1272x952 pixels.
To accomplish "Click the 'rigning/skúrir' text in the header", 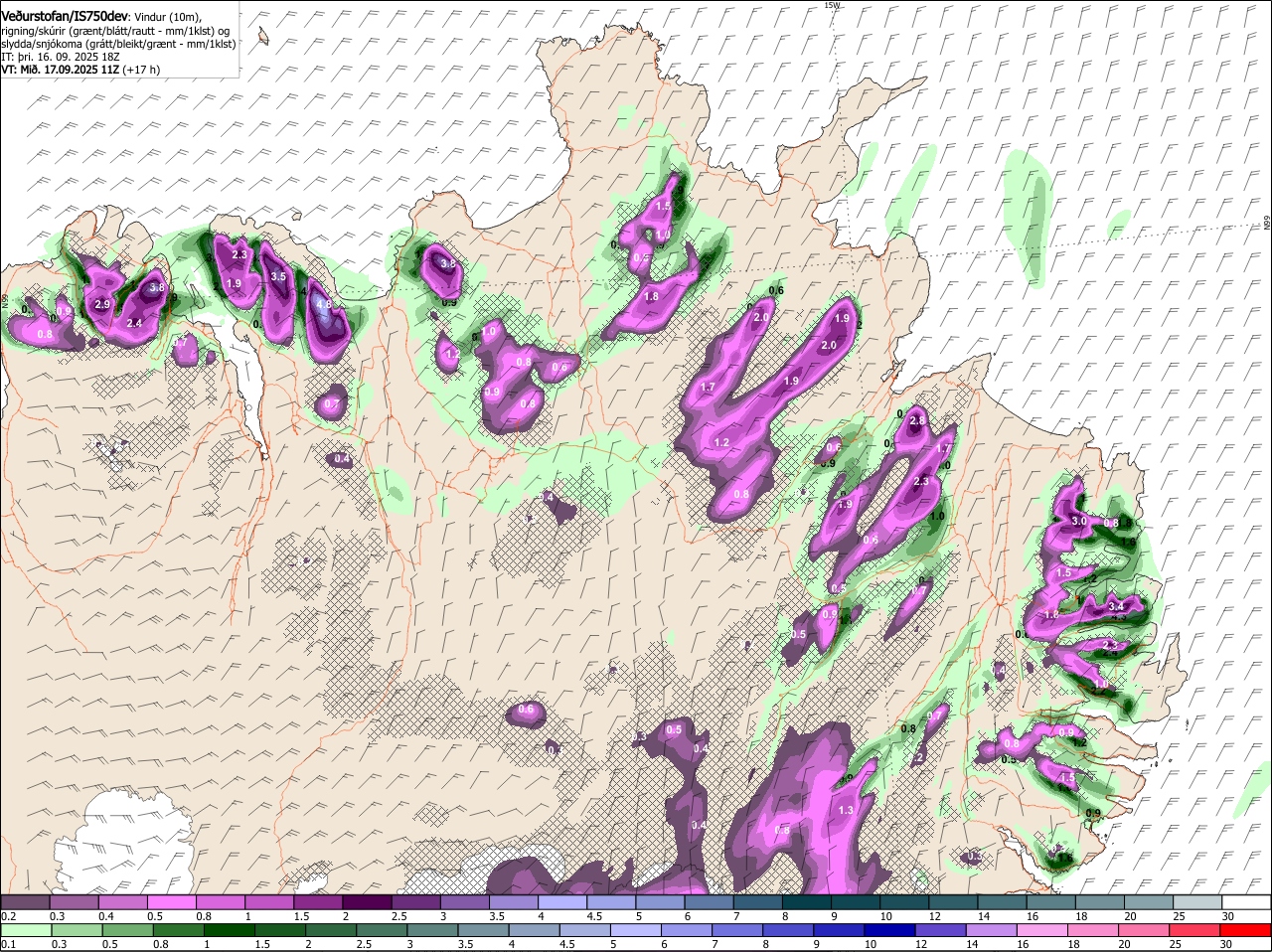I will coord(34,31).
